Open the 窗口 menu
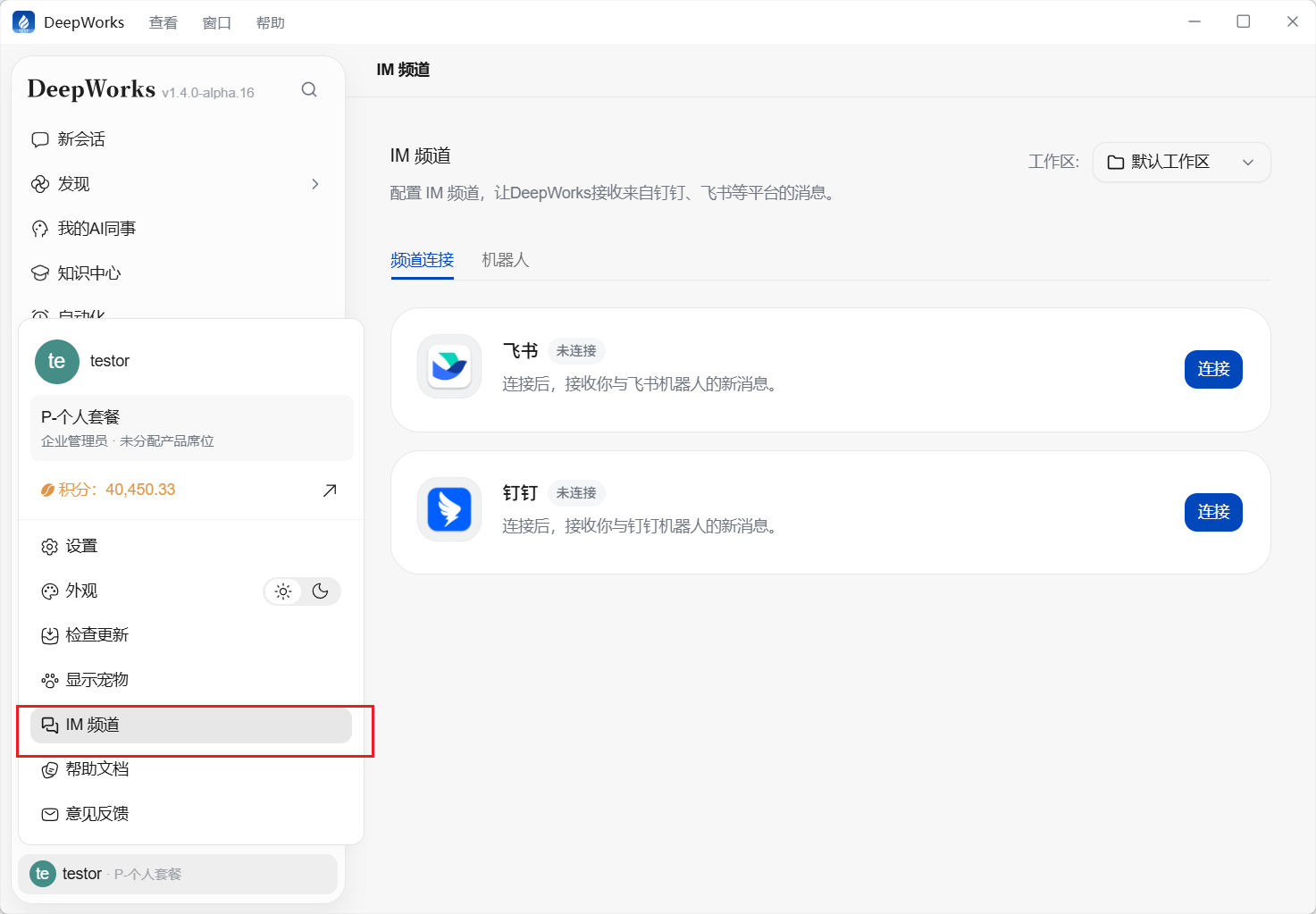 click(x=216, y=23)
